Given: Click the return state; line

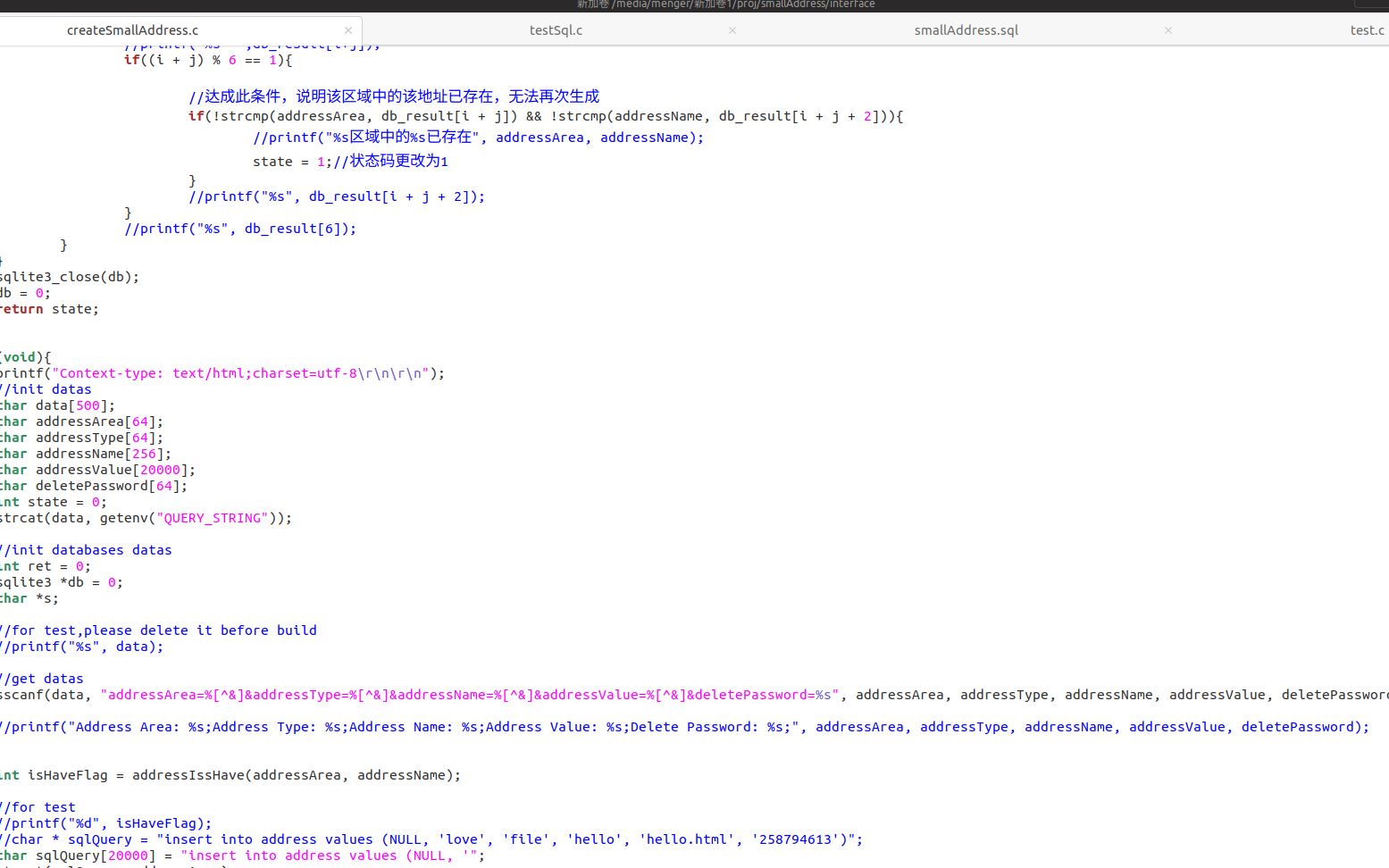Looking at the screenshot, I should coord(49,309).
